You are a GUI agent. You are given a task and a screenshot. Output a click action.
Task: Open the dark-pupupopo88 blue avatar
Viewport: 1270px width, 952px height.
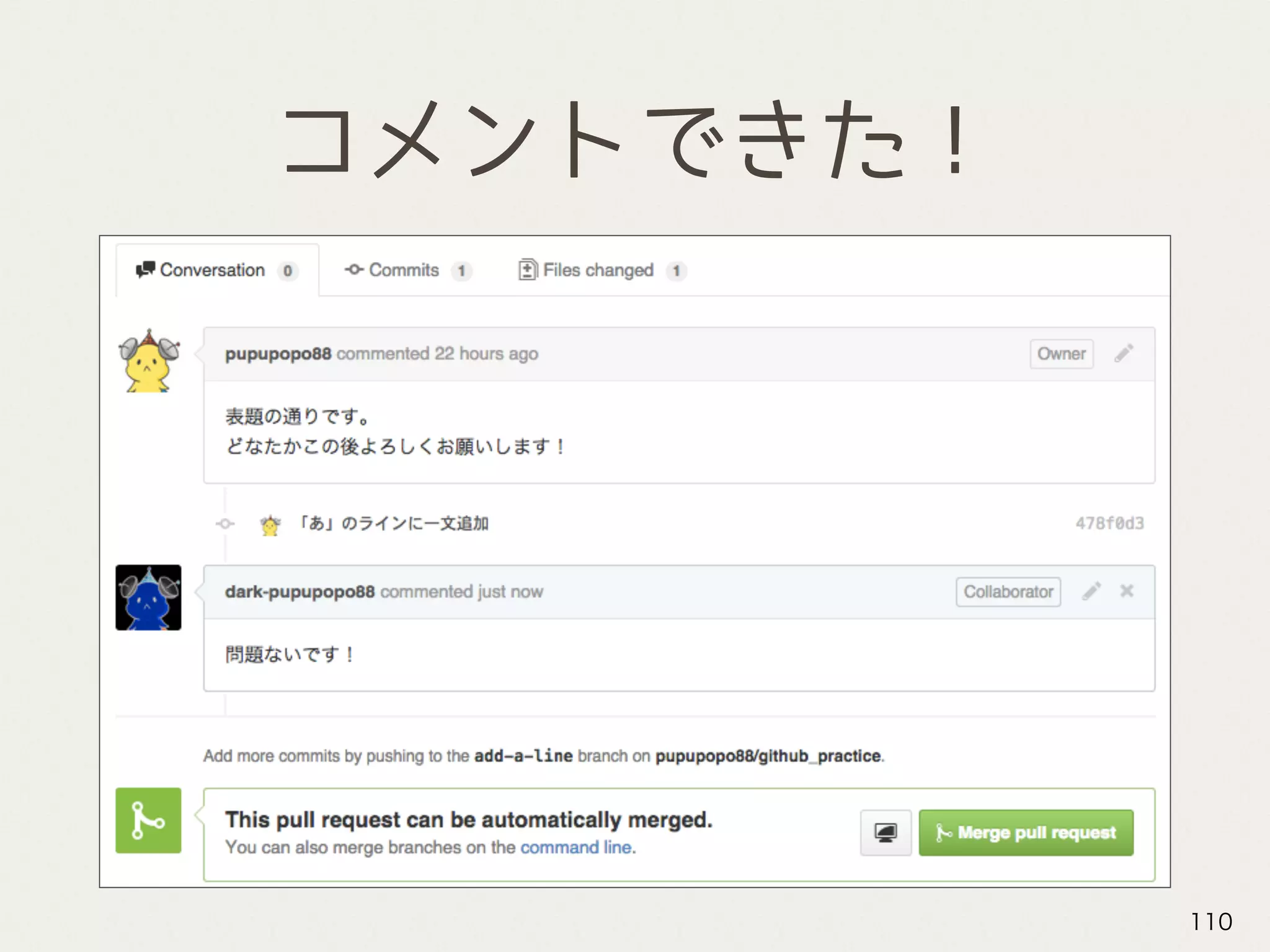(149, 597)
